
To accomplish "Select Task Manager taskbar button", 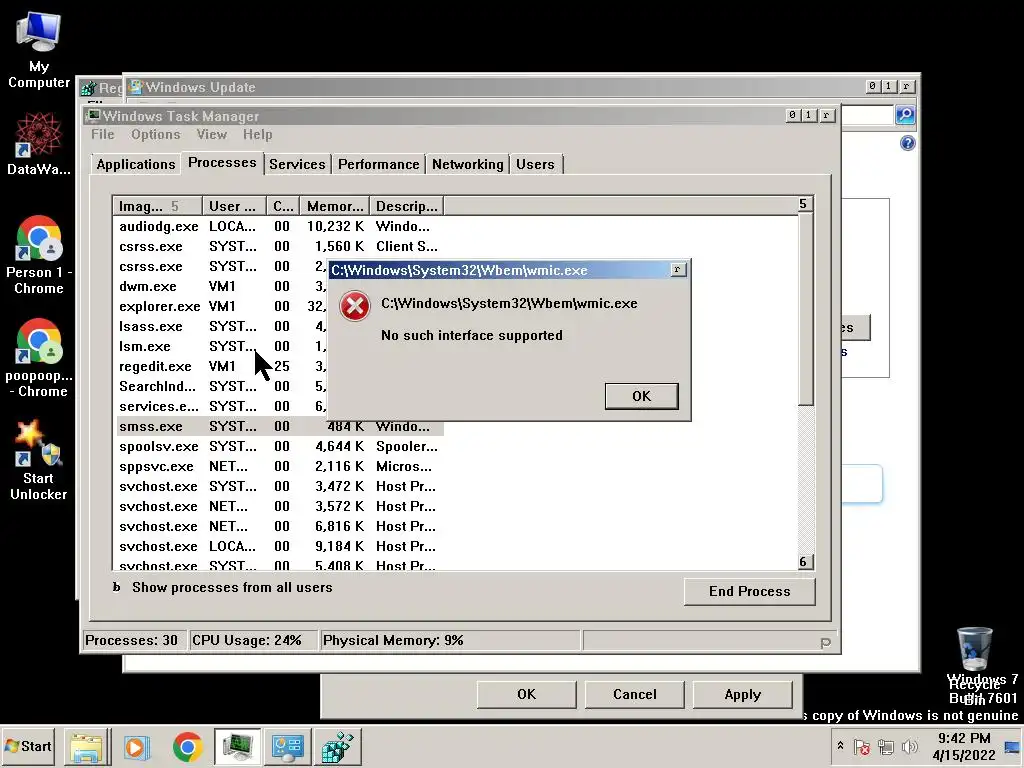I will (237, 746).
